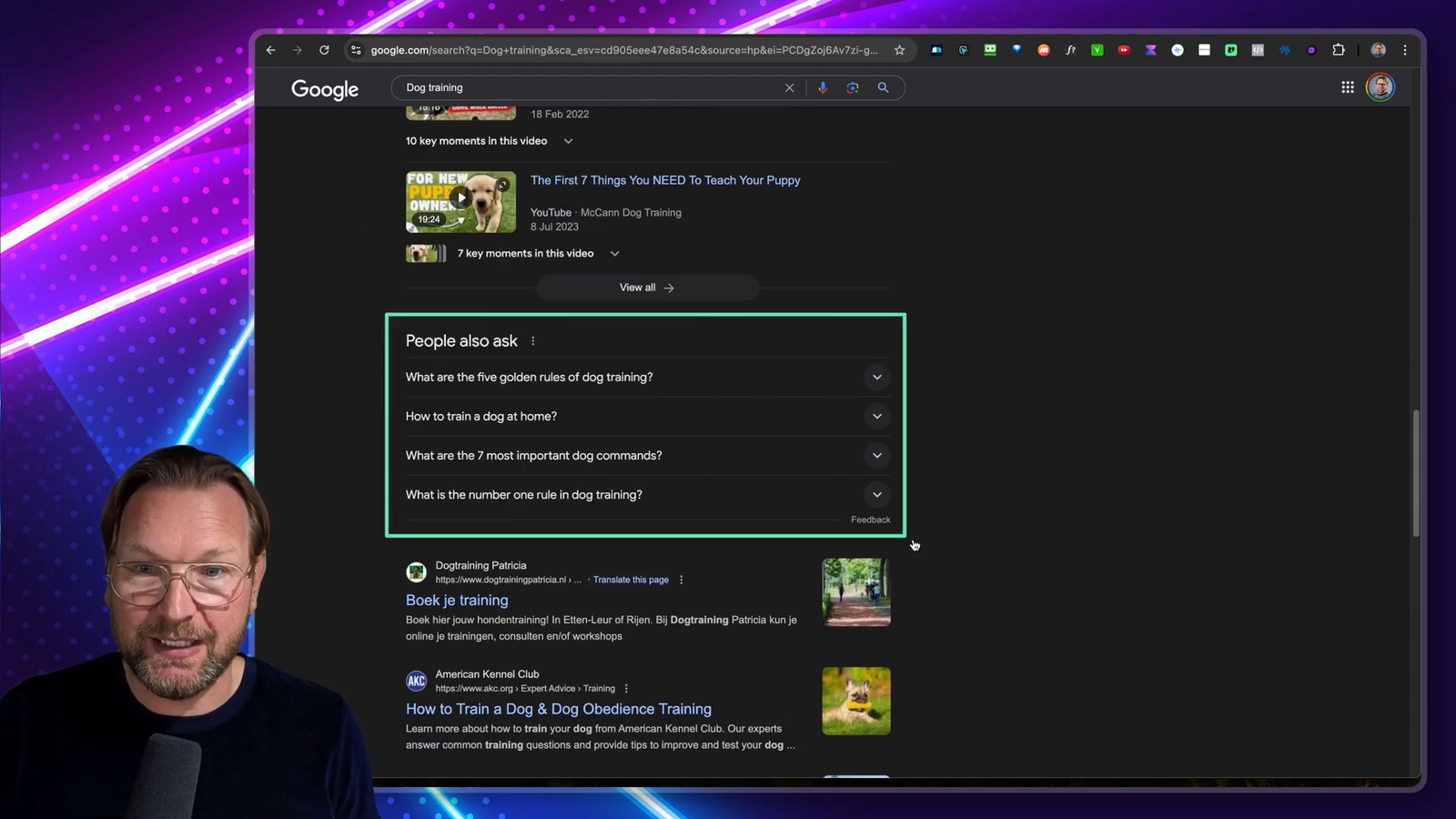Open Google apps grid
This screenshot has height=819, width=1456.
pos(1348,87)
